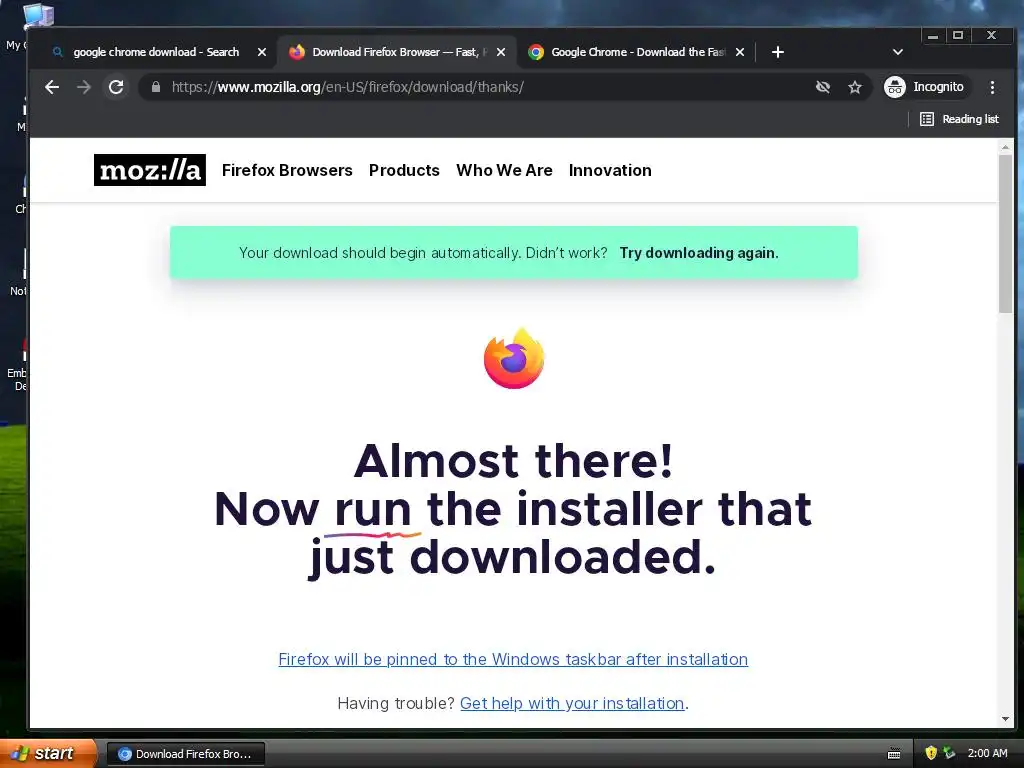Click the search favicon on first tab

point(58,52)
